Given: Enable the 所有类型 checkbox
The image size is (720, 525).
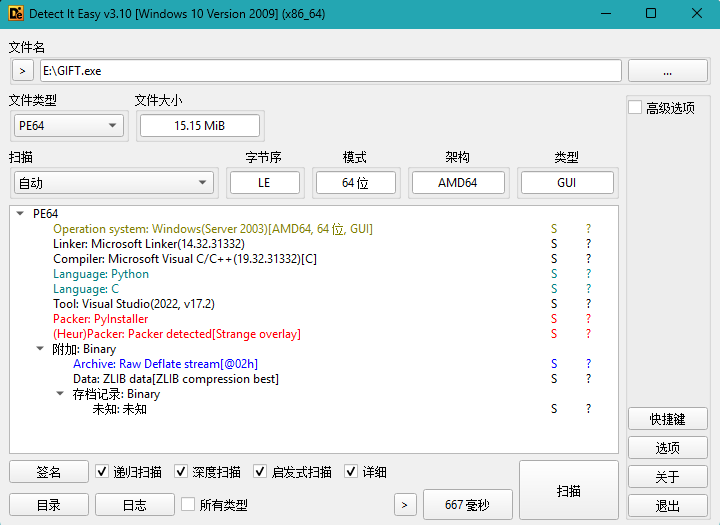Looking at the screenshot, I should [x=188, y=505].
